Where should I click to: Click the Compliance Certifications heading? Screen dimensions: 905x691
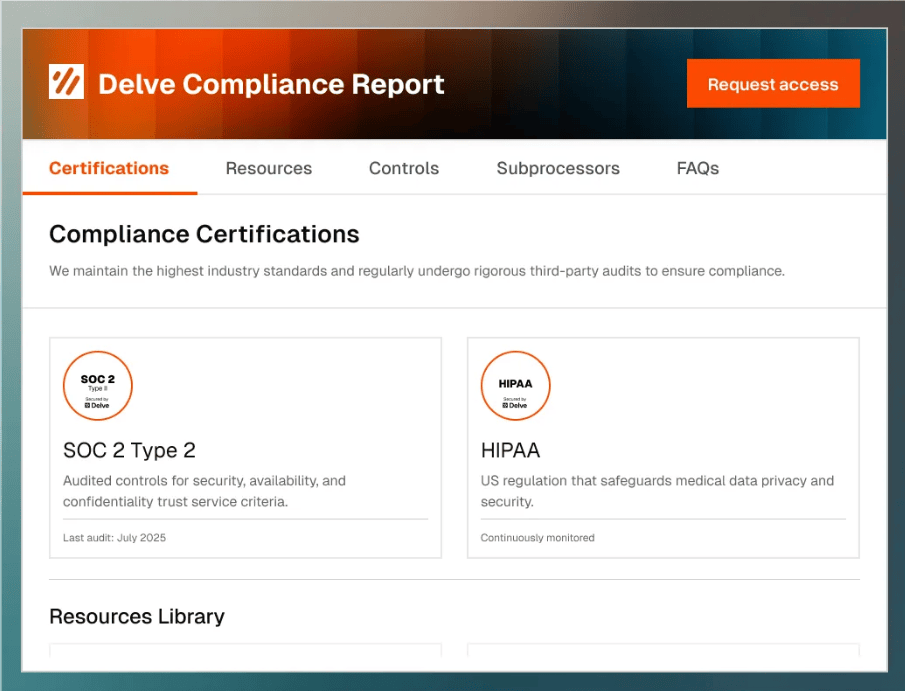(204, 234)
